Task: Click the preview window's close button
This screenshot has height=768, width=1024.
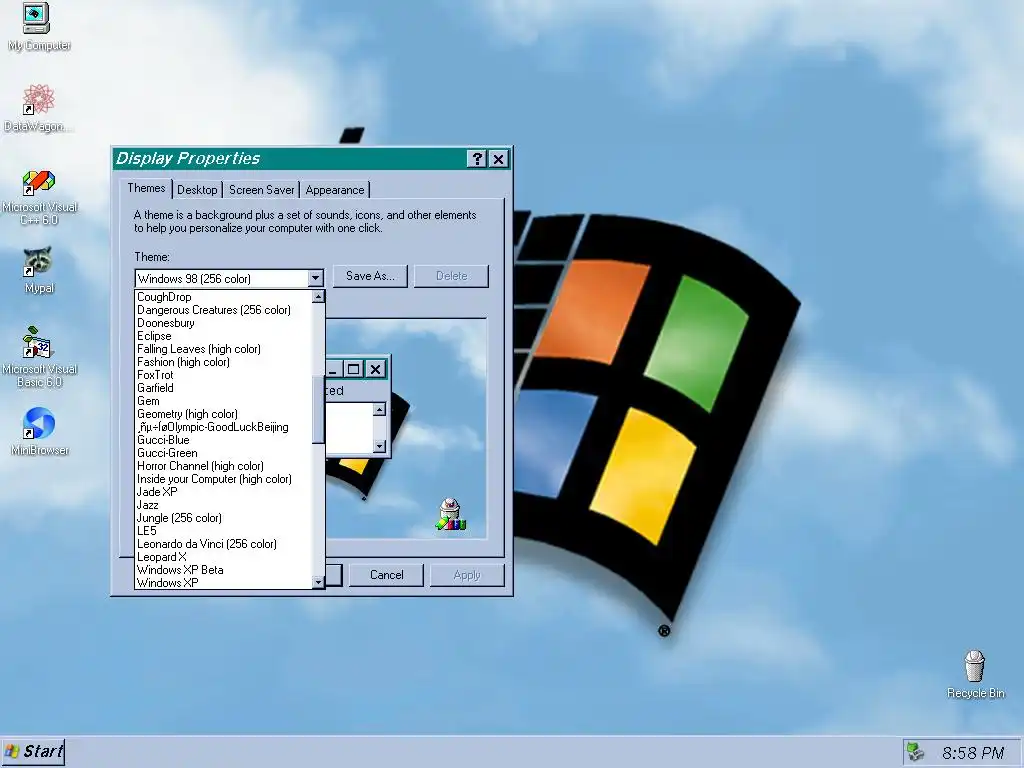Action: (376, 369)
